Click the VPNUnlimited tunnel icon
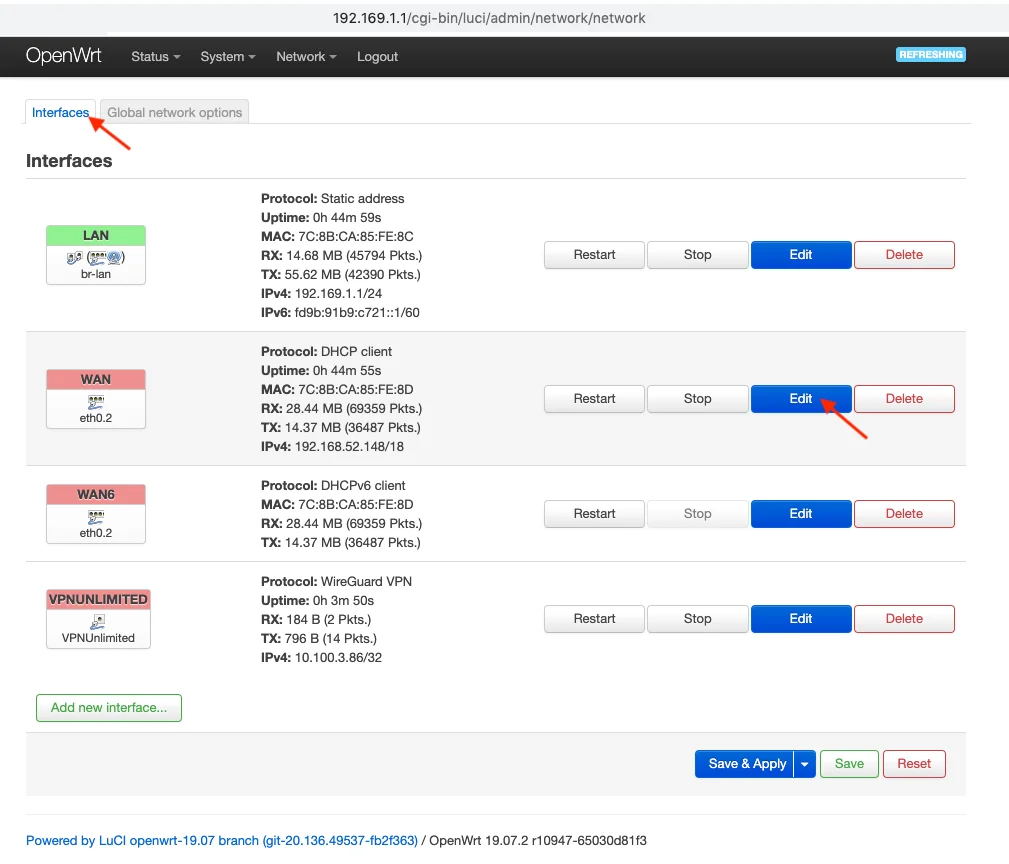 (x=98, y=621)
